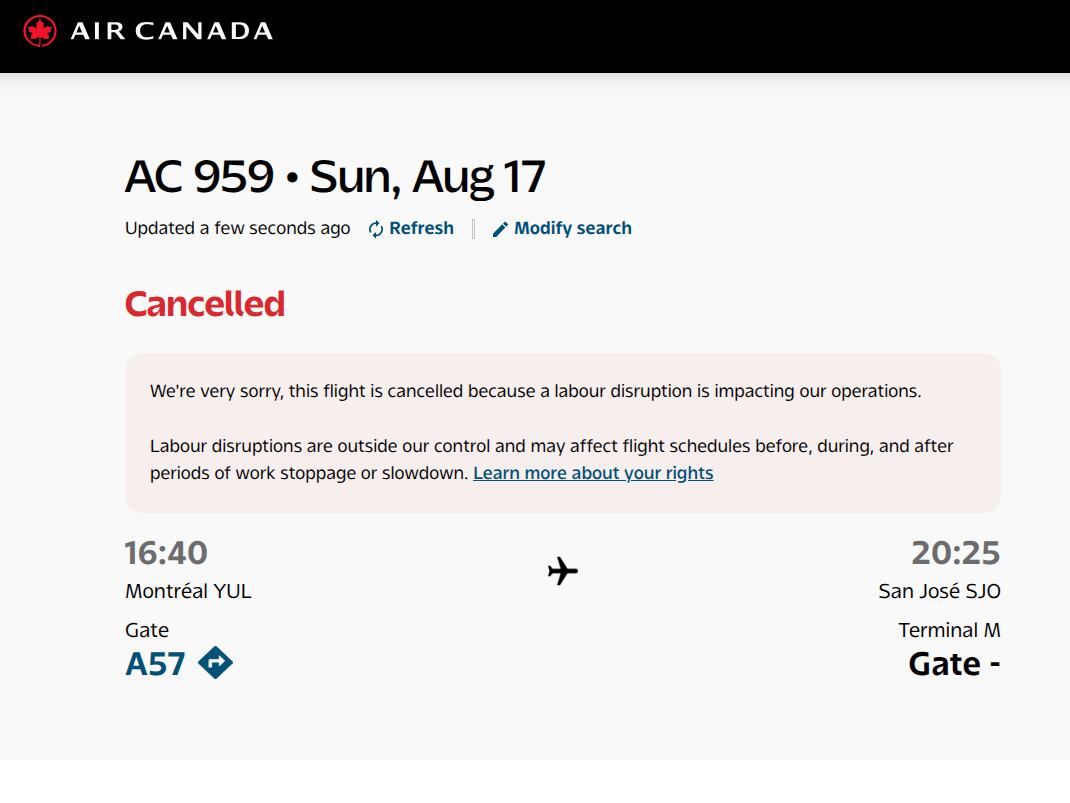This screenshot has width=1070, height=803.
Task: Click the Terminal M label
Action: 951,629
